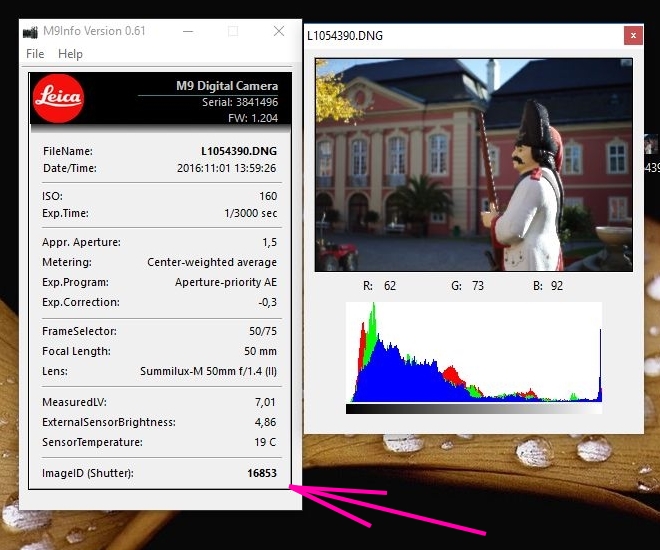The height and width of the screenshot is (550, 660).
Task: Click the black-to-white gradient bar under histogram
Action: point(473,408)
